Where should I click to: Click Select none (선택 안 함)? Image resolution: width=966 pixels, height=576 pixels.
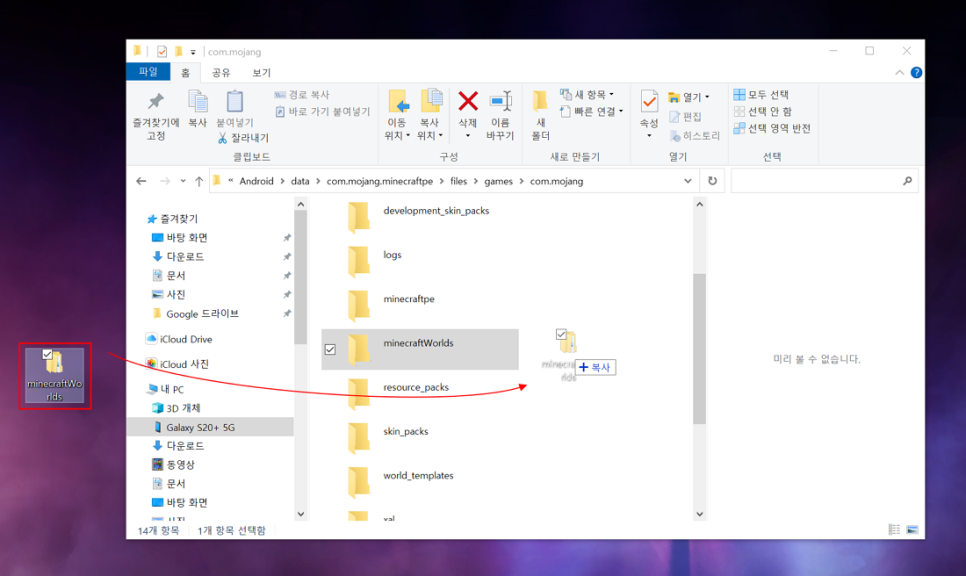point(763,112)
